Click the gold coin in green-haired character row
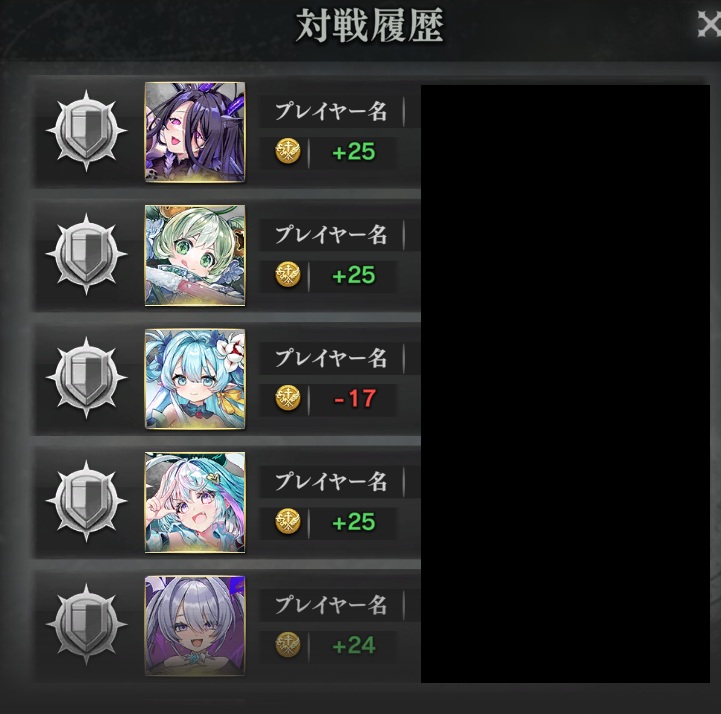Image resolution: width=721 pixels, height=714 pixels. 288,275
